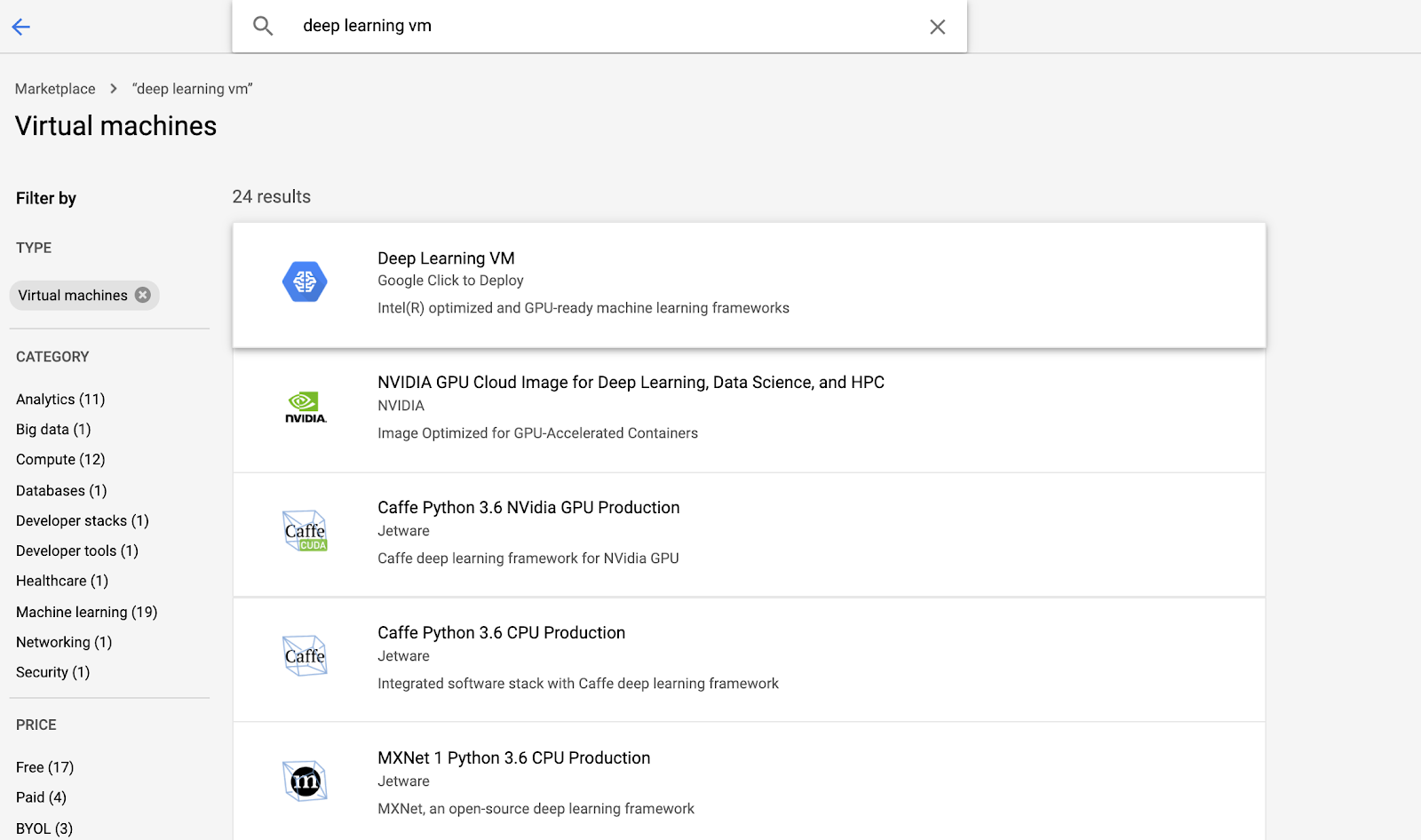Go back using the blue arrow
The height and width of the screenshot is (840, 1421).
(21, 27)
